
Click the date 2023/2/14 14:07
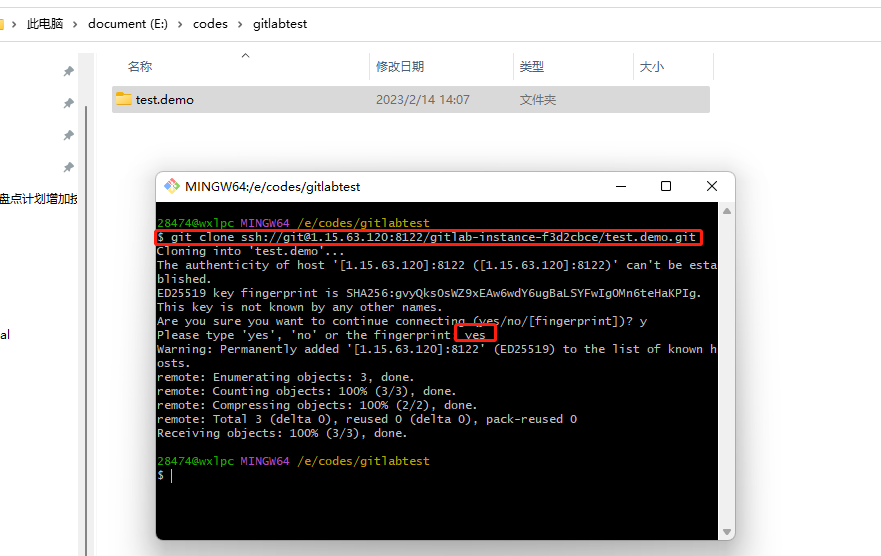coord(423,100)
